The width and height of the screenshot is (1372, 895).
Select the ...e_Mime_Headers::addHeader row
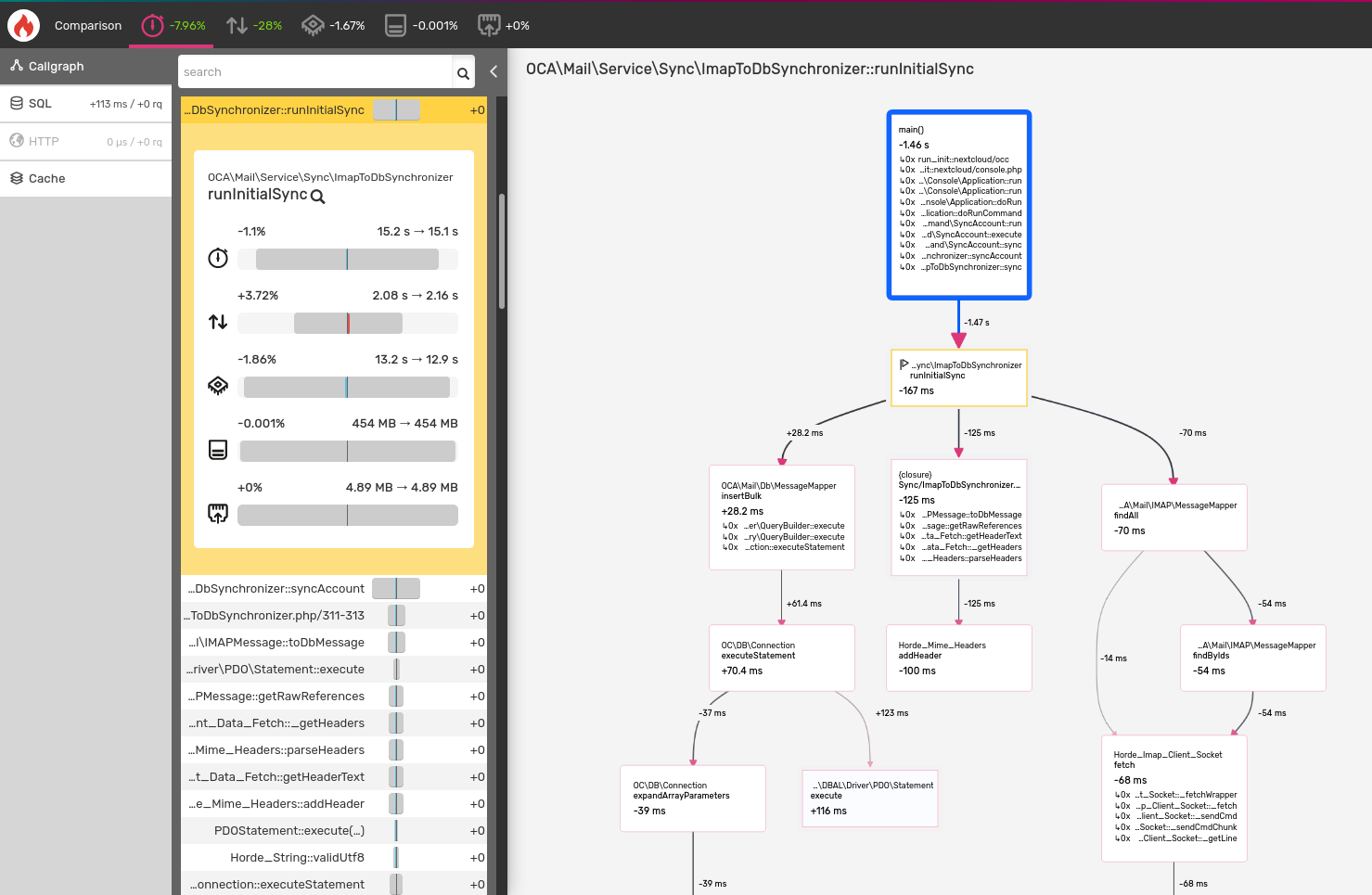(334, 804)
